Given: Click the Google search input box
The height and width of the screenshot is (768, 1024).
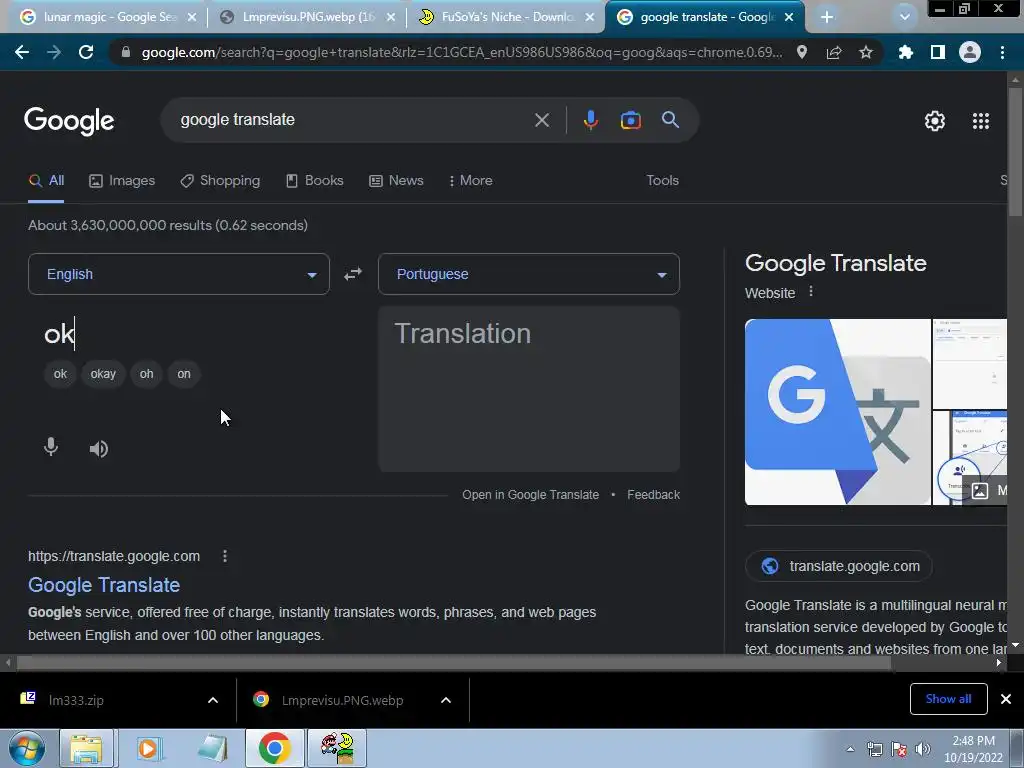Looking at the screenshot, I should pos(353,120).
